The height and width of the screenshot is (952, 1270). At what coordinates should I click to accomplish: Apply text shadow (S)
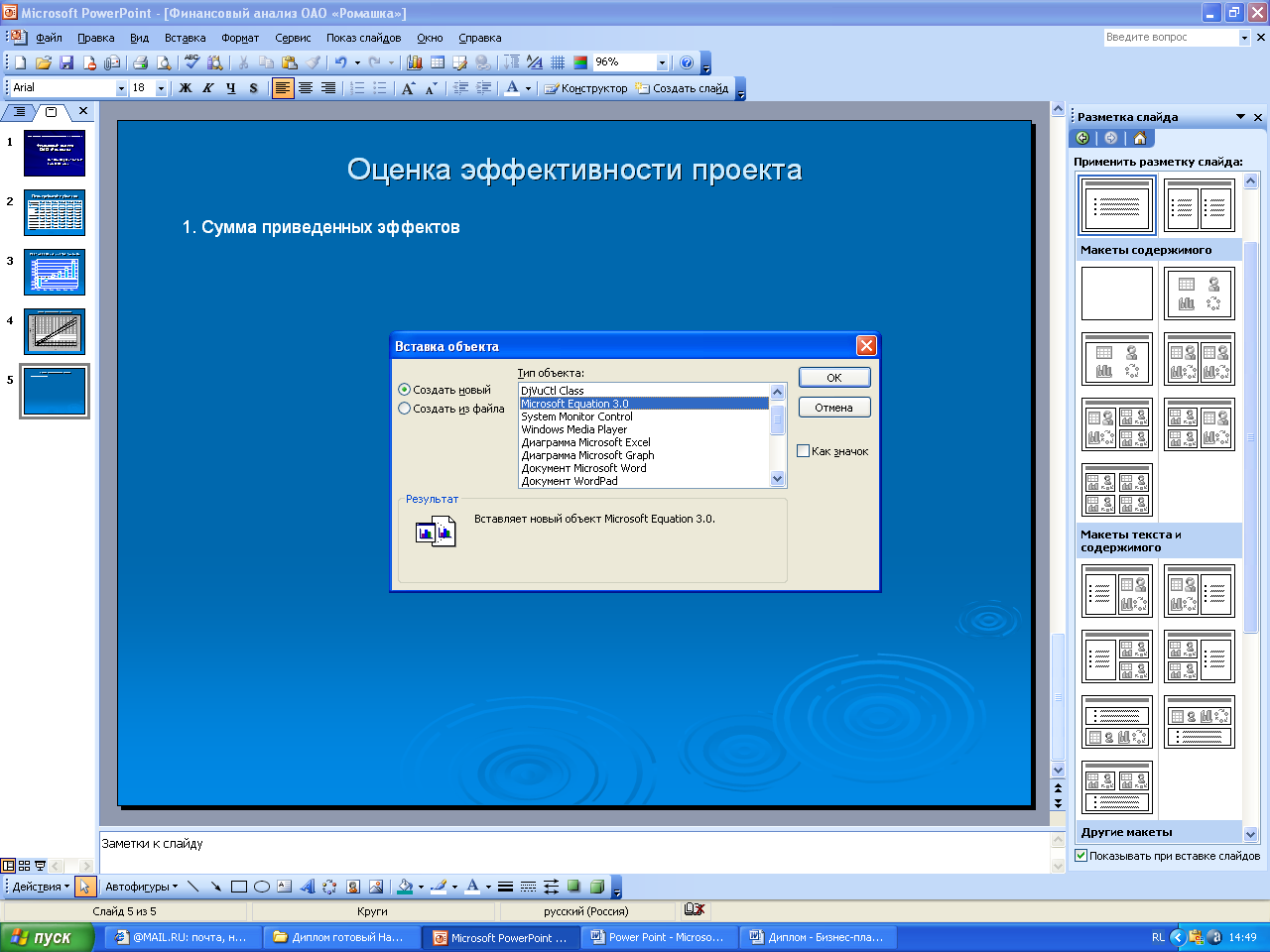pyautogui.click(x=254, y=88)
